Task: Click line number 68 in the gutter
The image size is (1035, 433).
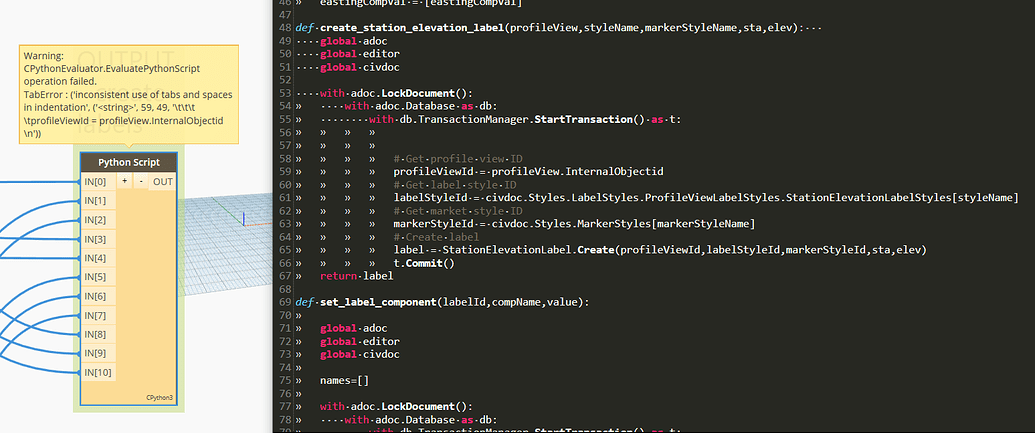Action: pyautogui.click(x=284, y=289)
